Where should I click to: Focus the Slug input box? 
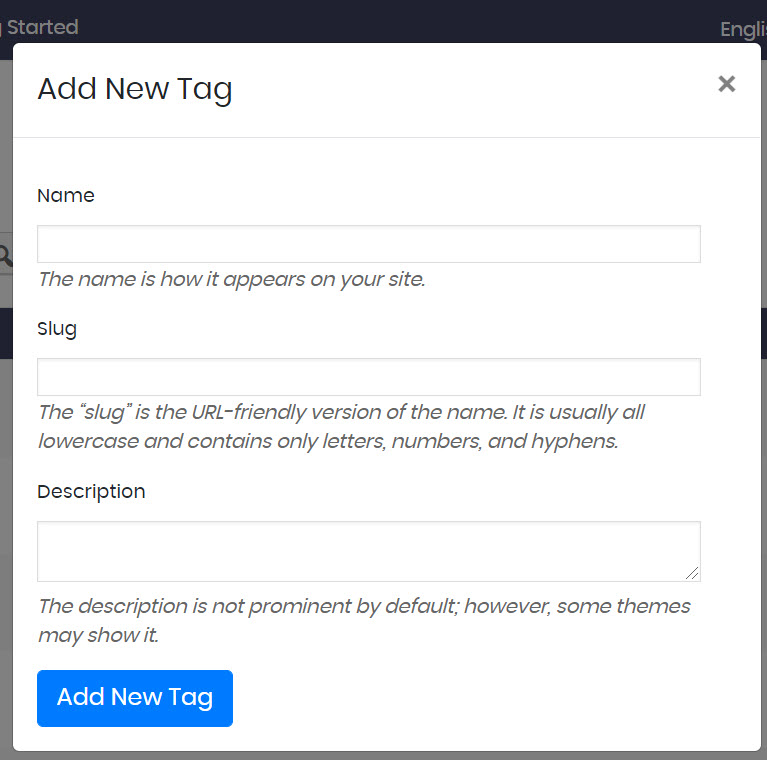368,377
